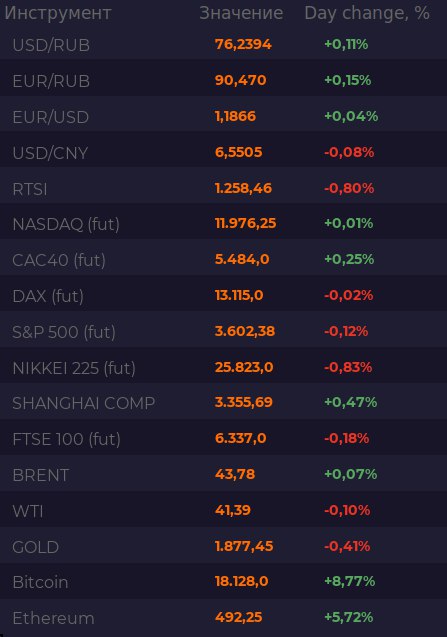Viewport: 447px width, 637px height.
Task: Open the Bitcoin row
Action: point(224,583)
